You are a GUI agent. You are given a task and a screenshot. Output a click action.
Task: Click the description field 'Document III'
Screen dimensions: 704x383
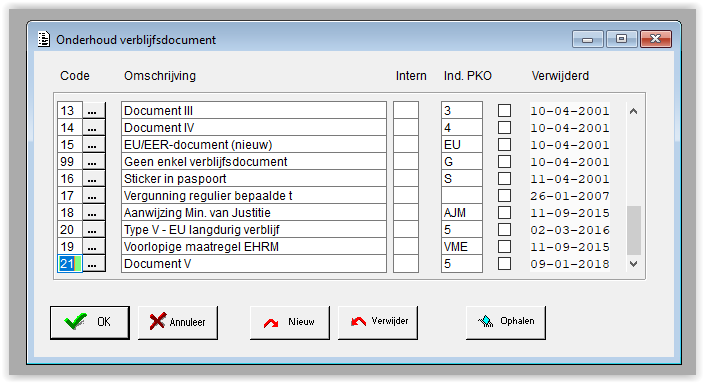tap(254, 110)
